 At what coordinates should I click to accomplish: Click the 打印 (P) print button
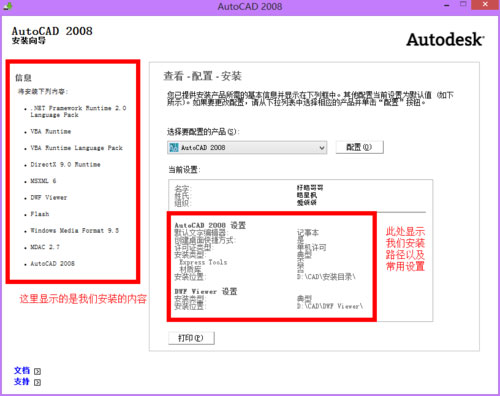point(191,338)
